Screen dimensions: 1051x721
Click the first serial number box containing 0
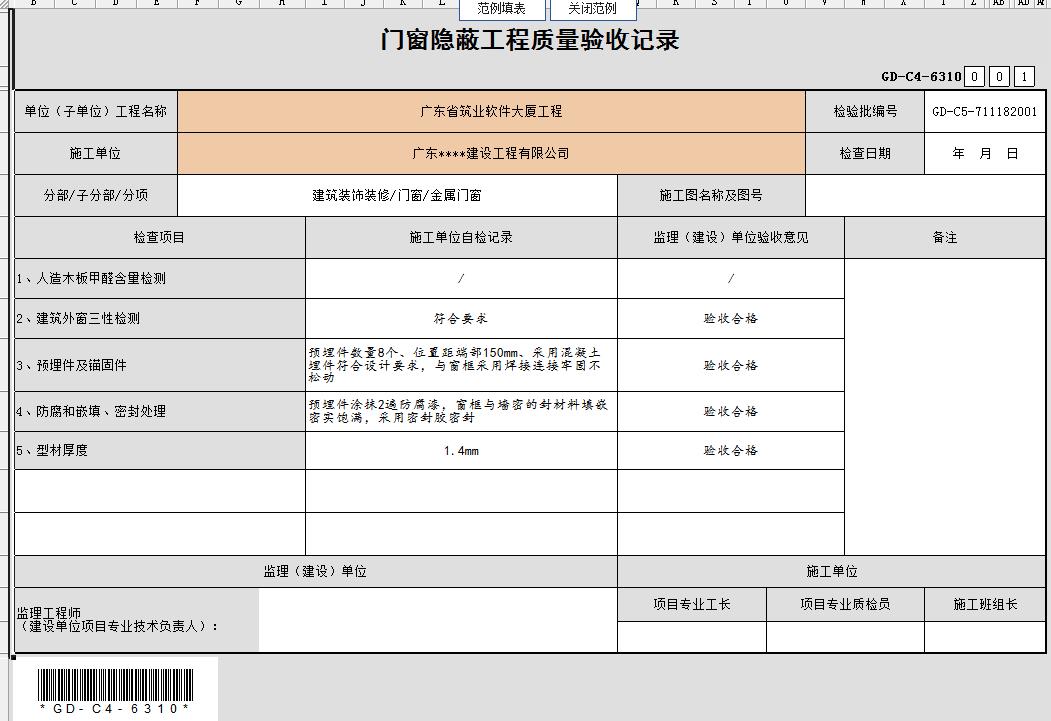(975, 76)
